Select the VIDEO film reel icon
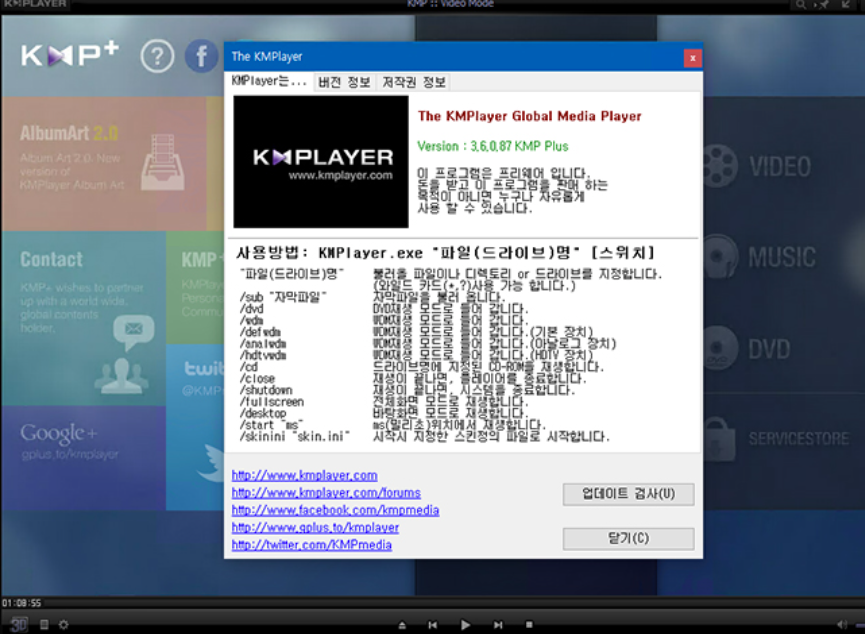Image resolution: width=865 pixels, height=634 pixels. (720, 166)
